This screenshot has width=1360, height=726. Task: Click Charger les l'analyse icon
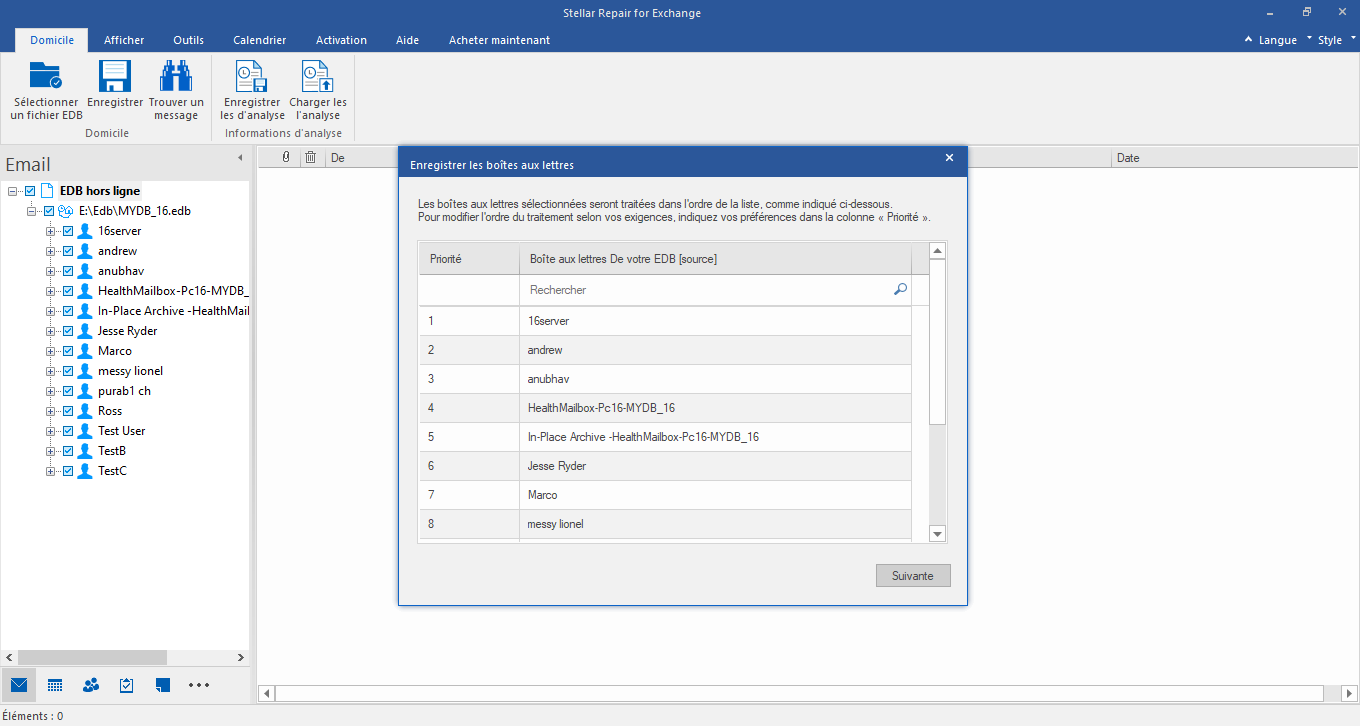click(317, 75)
